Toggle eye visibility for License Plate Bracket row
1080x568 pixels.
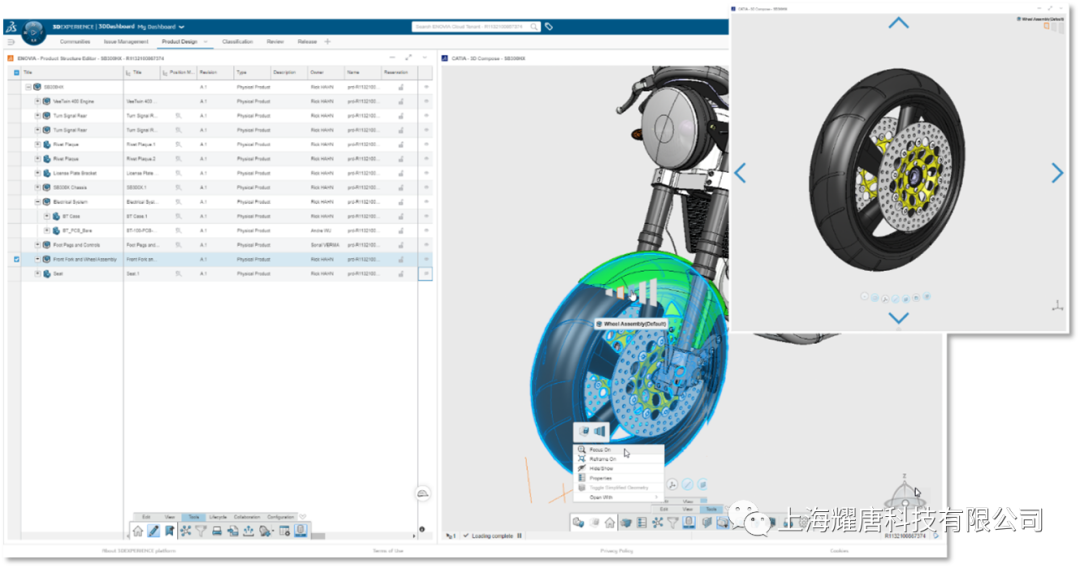click(x=426, y=173)
